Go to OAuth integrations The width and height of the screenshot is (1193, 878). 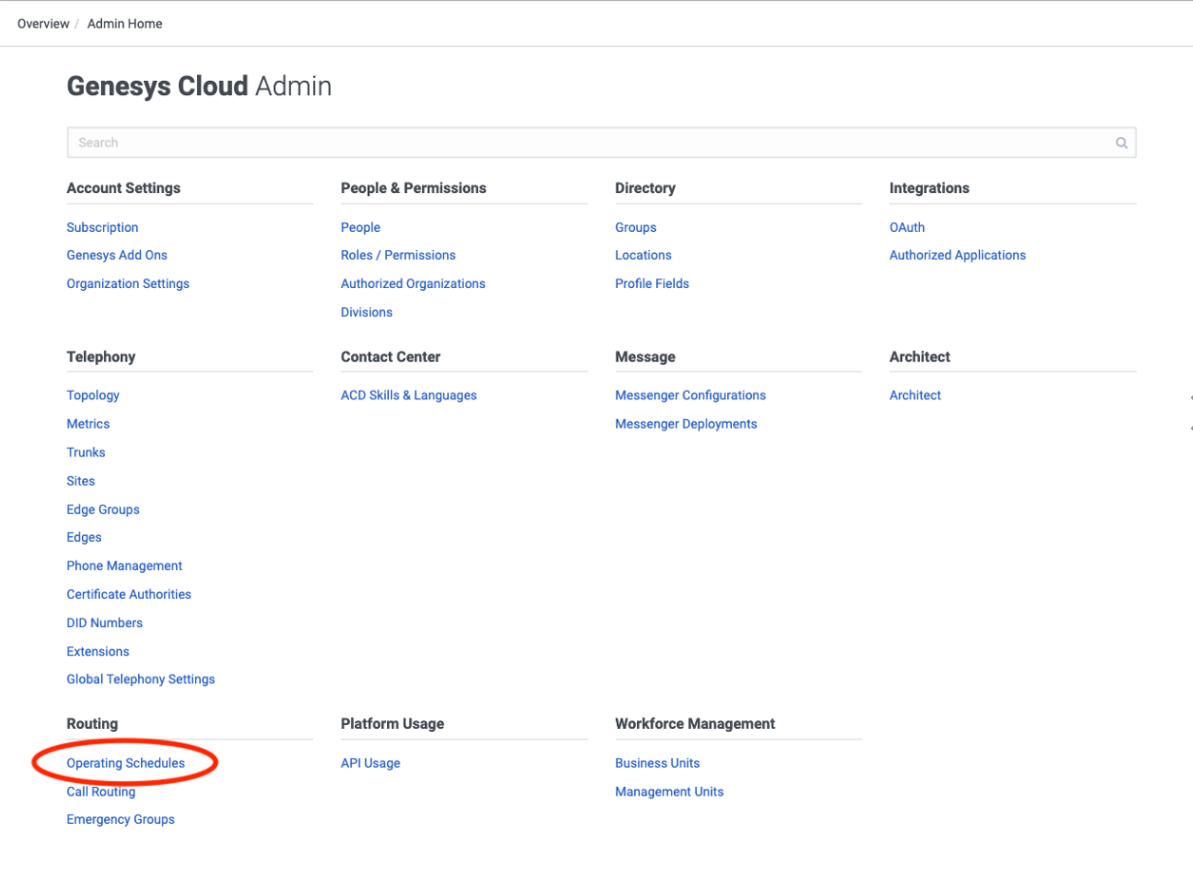(x=907, y=227)
